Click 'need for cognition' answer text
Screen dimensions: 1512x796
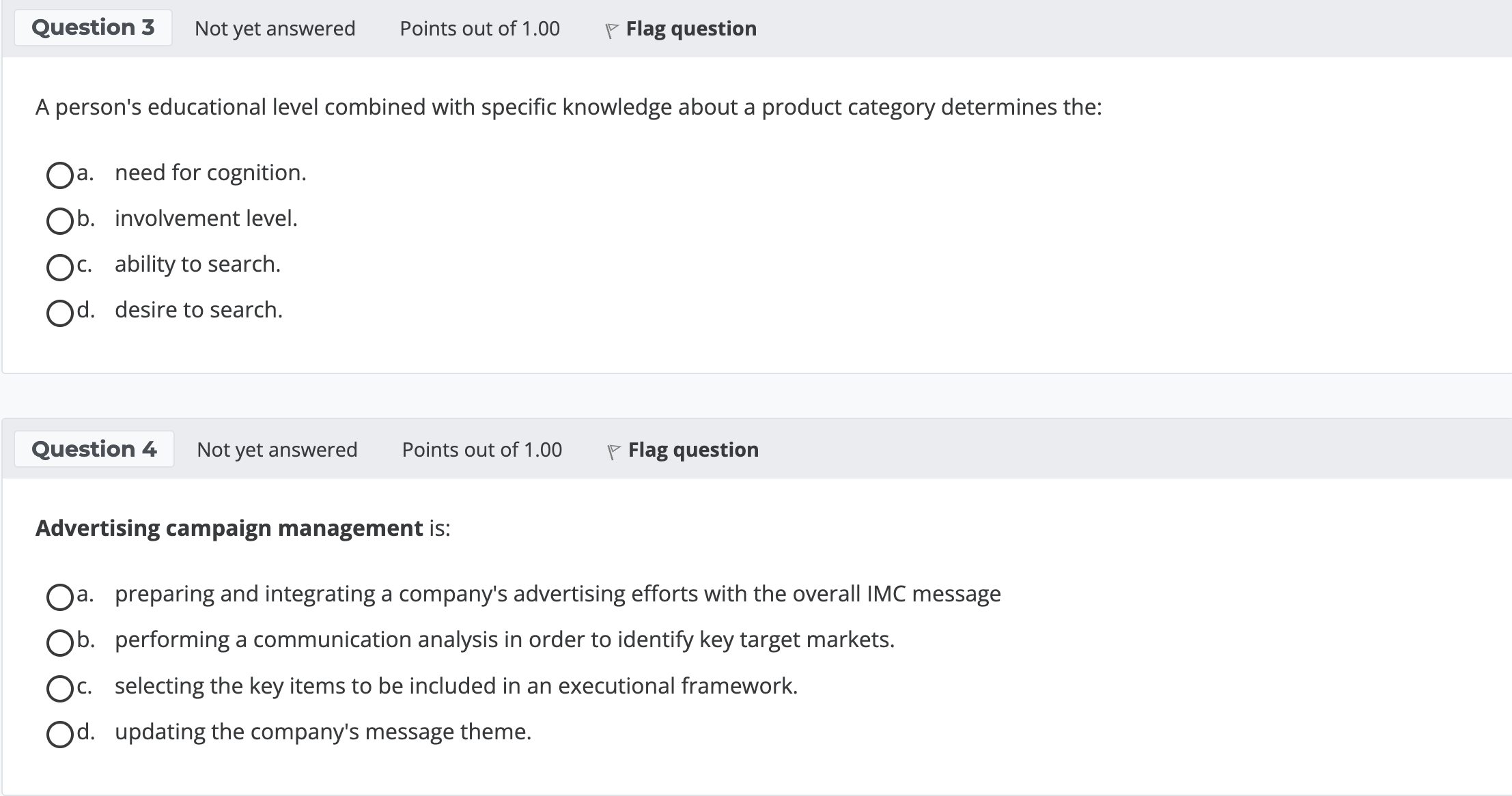click(210, 173)
